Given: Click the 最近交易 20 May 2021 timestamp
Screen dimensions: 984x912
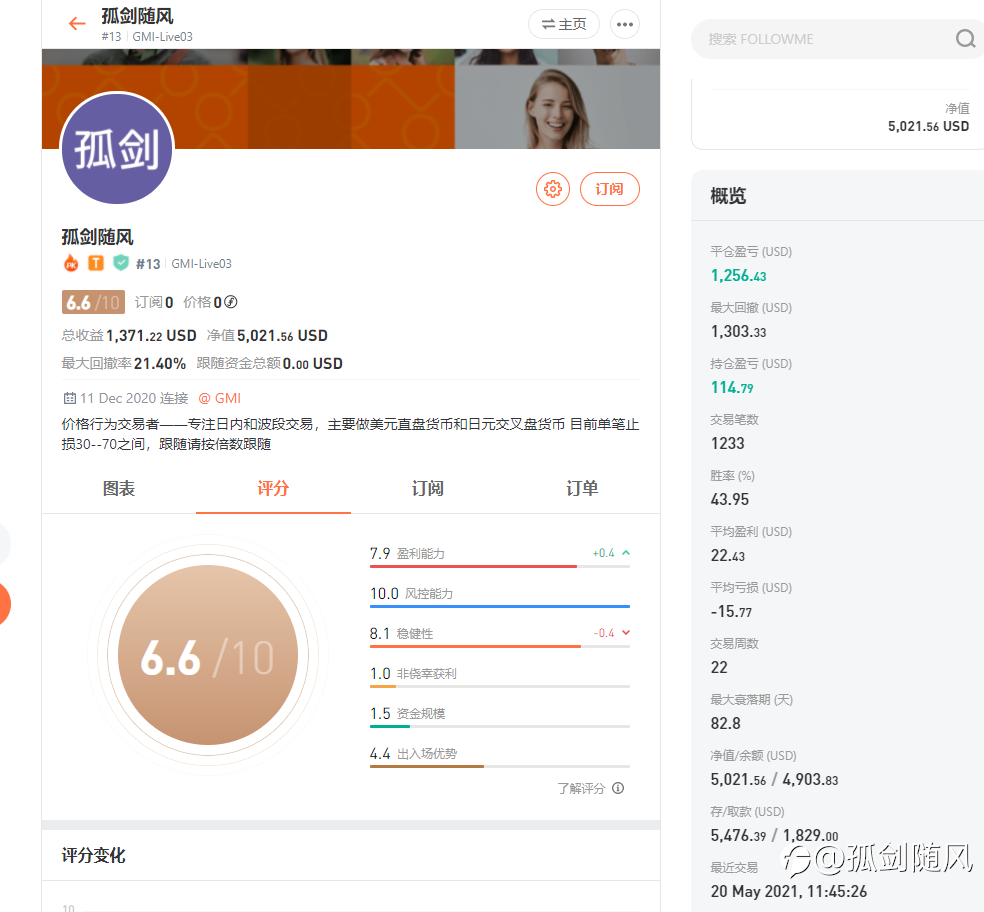Looking at the screenshot, I should (x=789, y=891).
